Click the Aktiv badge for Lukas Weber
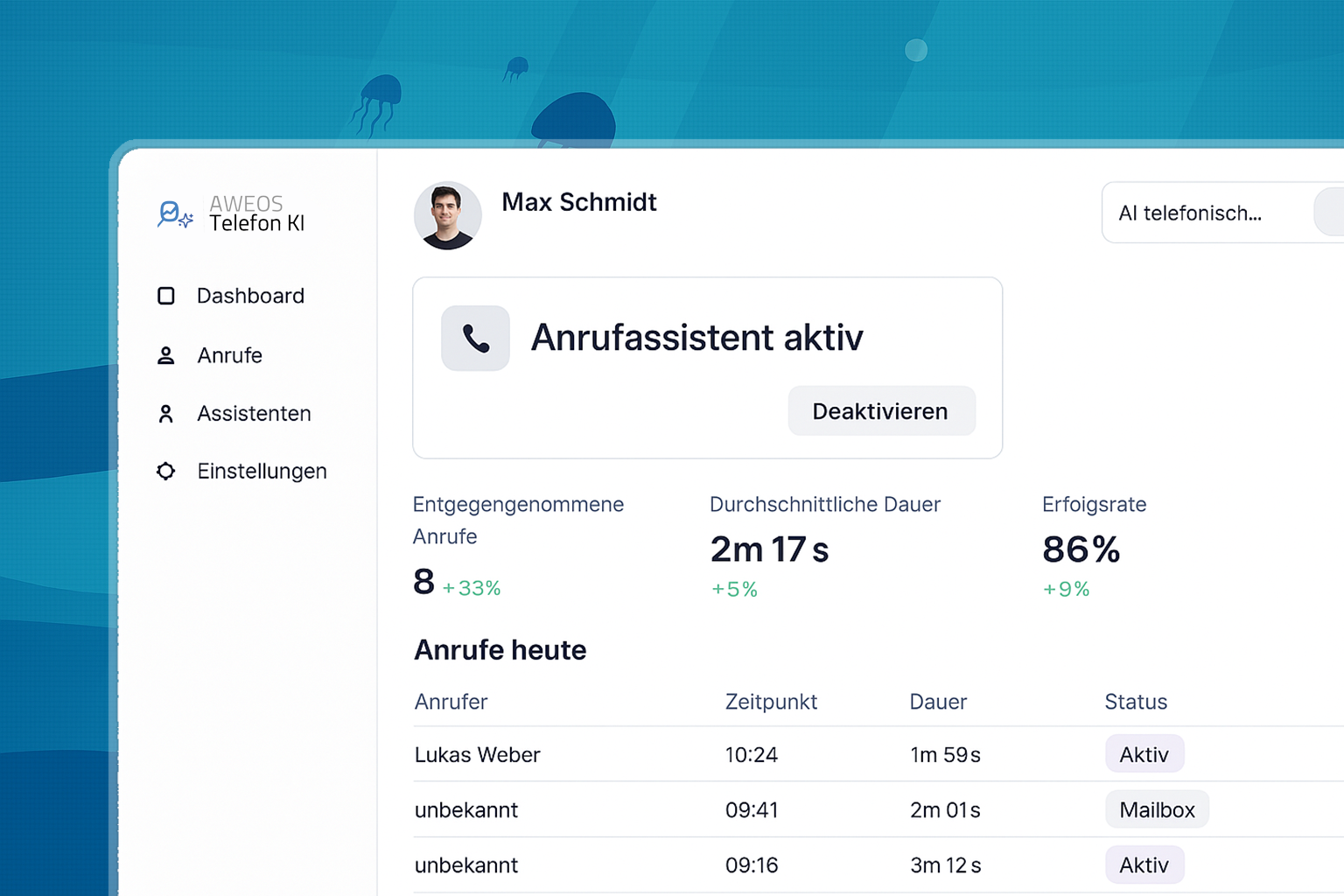The width and height of the screenshot is (1344, 896). click(1144, 754)
